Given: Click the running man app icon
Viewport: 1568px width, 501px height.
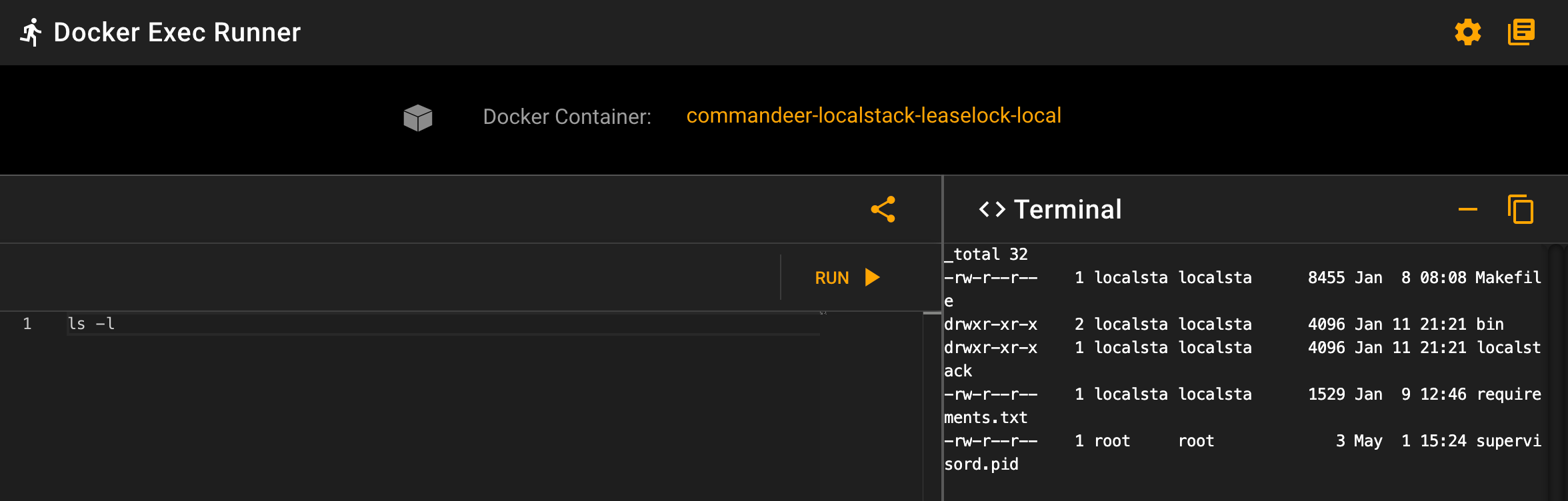Looking at the screenshot, I should [x=31, y=32].
